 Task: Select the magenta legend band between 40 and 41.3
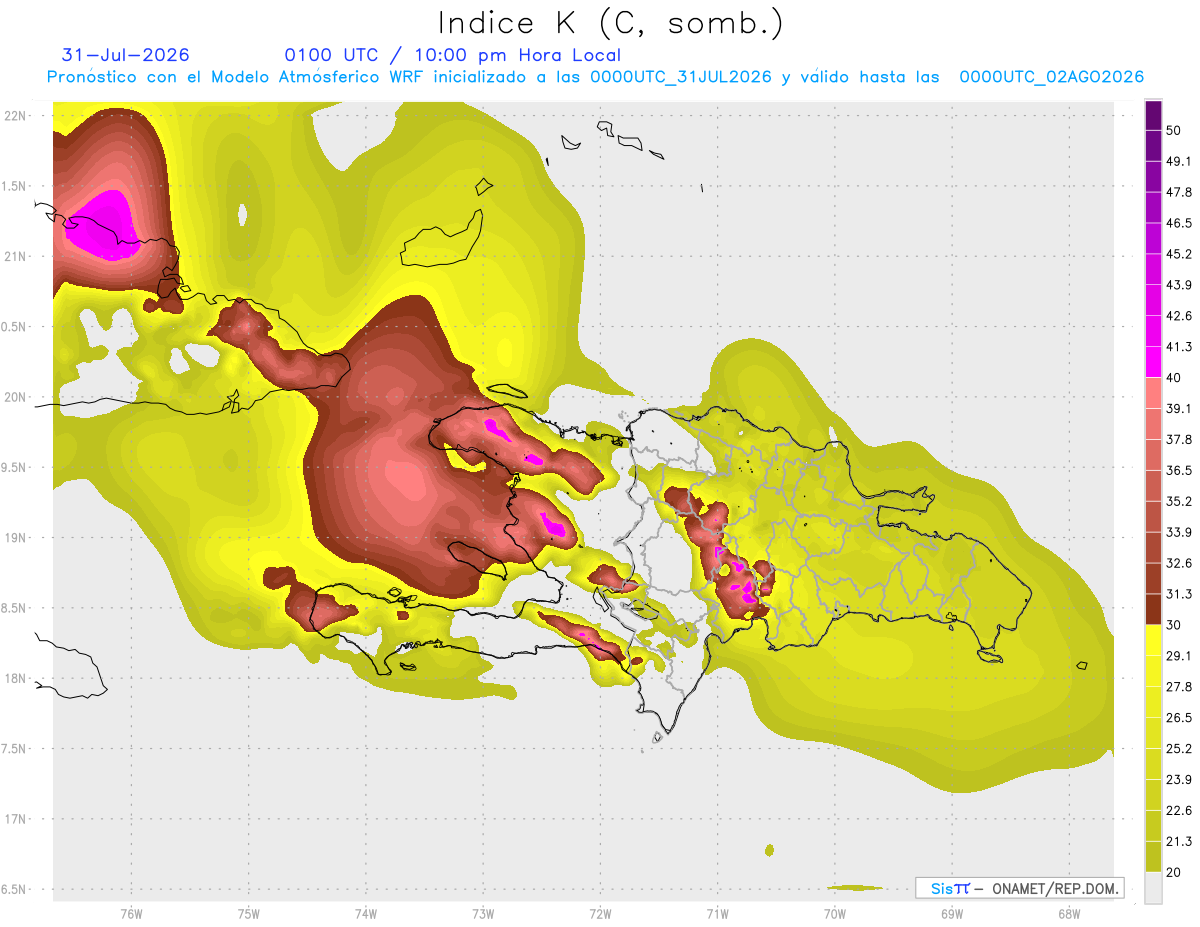[x=1153, y=362]
